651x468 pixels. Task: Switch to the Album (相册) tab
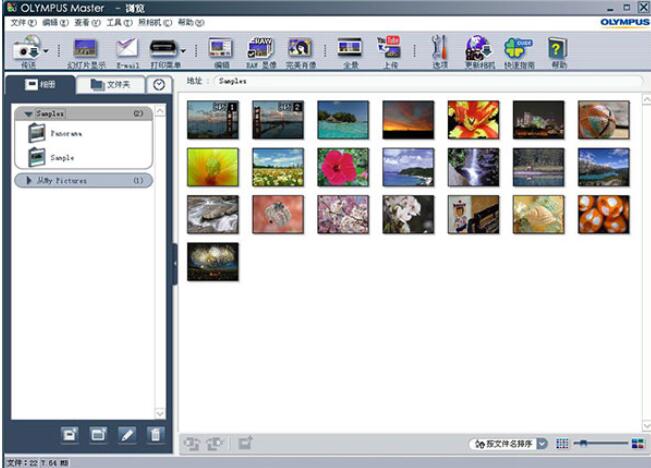point(40,85)
